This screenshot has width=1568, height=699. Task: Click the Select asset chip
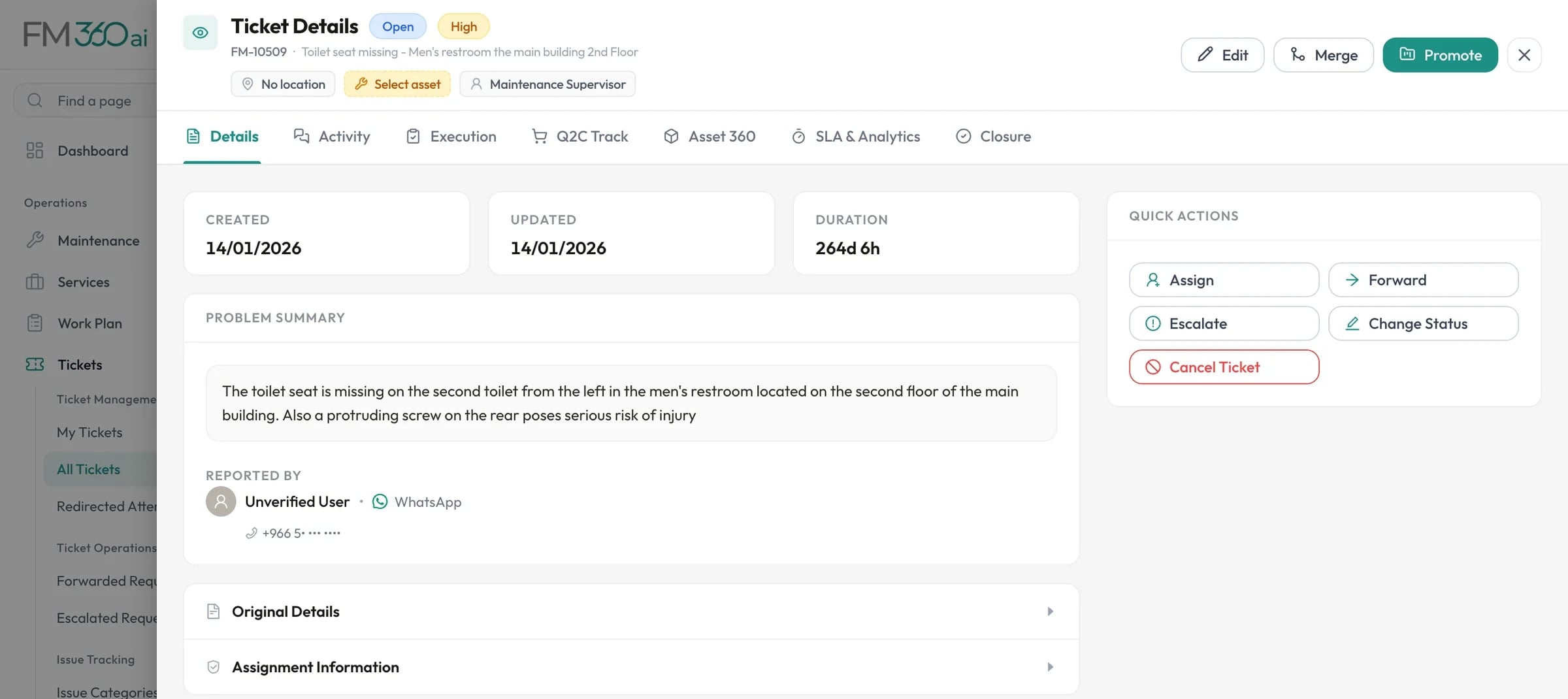[397, 84]
